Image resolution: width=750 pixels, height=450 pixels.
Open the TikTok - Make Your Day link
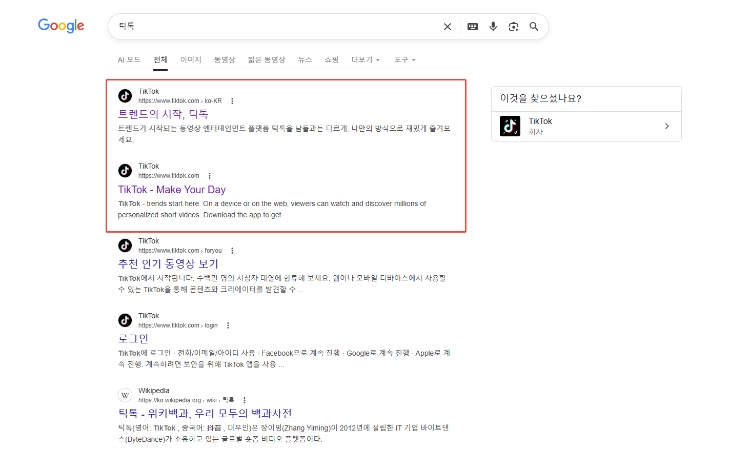(x=172, y=189)
